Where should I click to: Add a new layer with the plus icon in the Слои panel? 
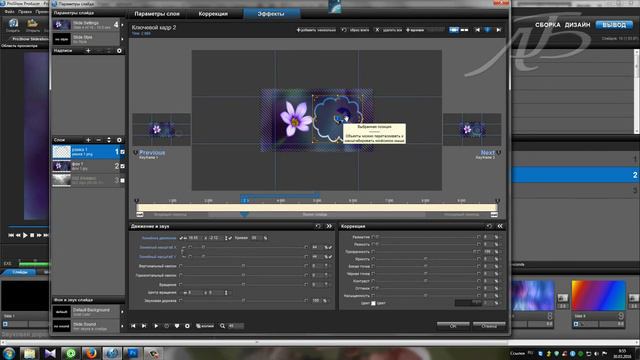tap(88, 140)
